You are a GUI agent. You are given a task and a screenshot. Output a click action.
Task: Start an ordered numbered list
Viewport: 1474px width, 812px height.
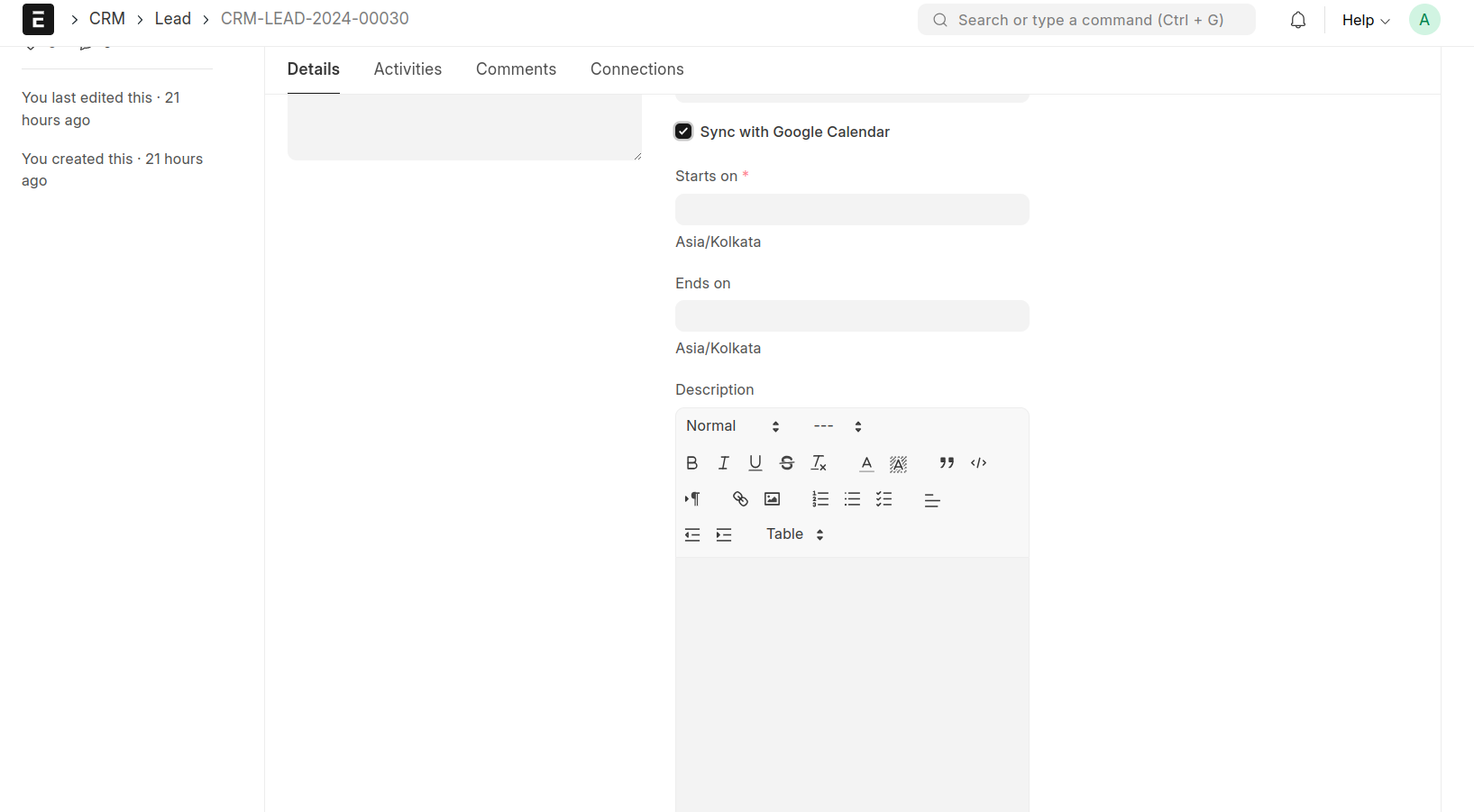(819, 499)
